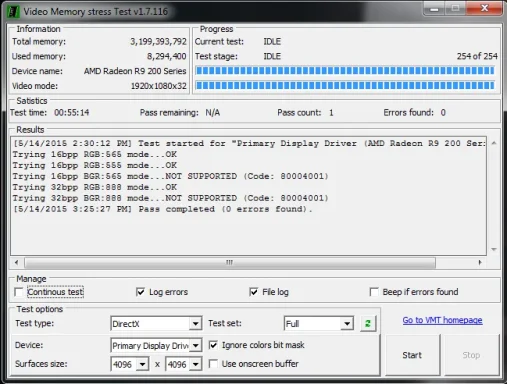This screenshot has height=384, width=507.
Task: Select the 'Pass completed (0 errors found)' log line
Action: (163, 209)
